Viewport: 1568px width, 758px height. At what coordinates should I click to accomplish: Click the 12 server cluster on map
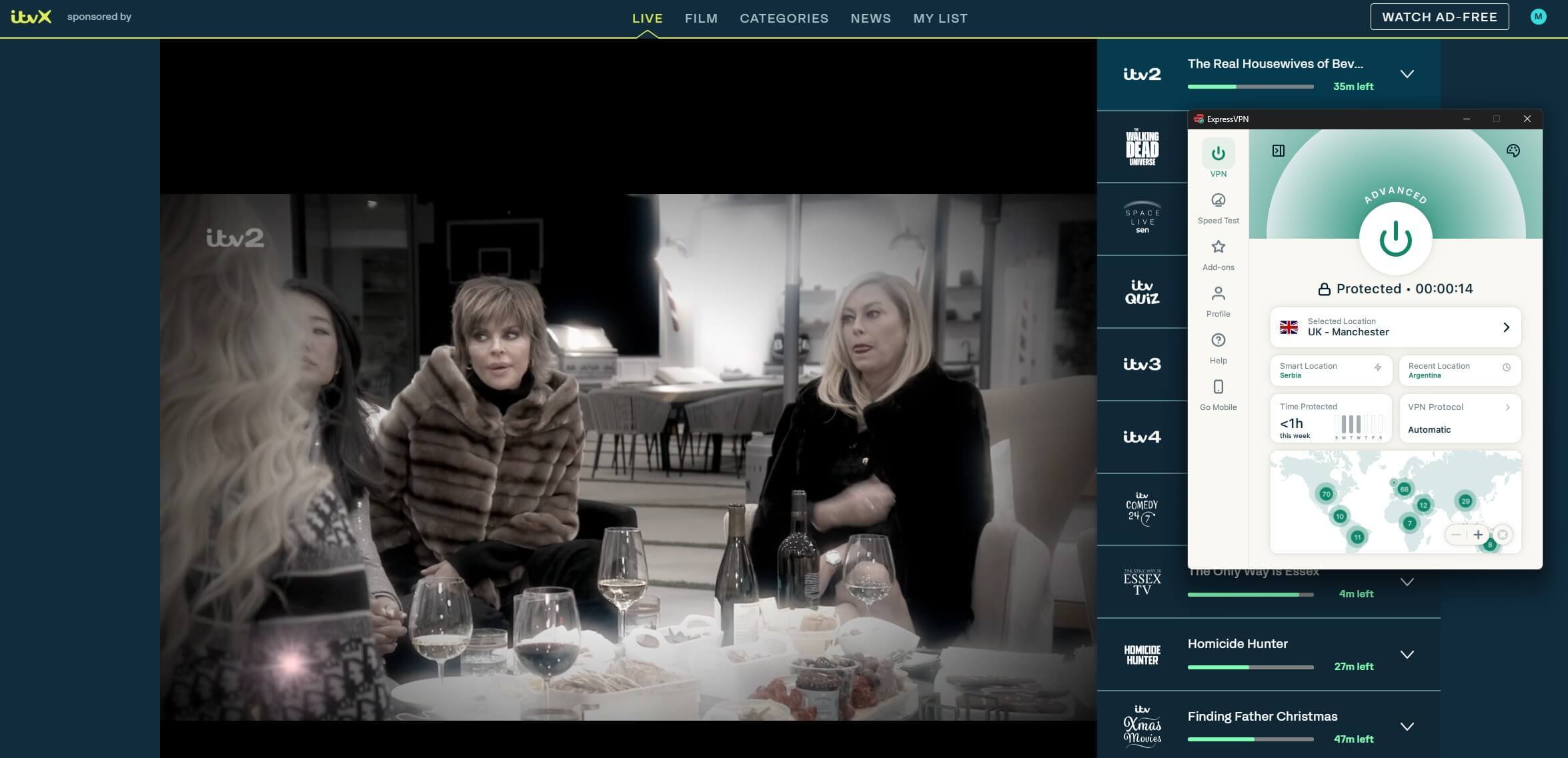tap(1423, 505)
